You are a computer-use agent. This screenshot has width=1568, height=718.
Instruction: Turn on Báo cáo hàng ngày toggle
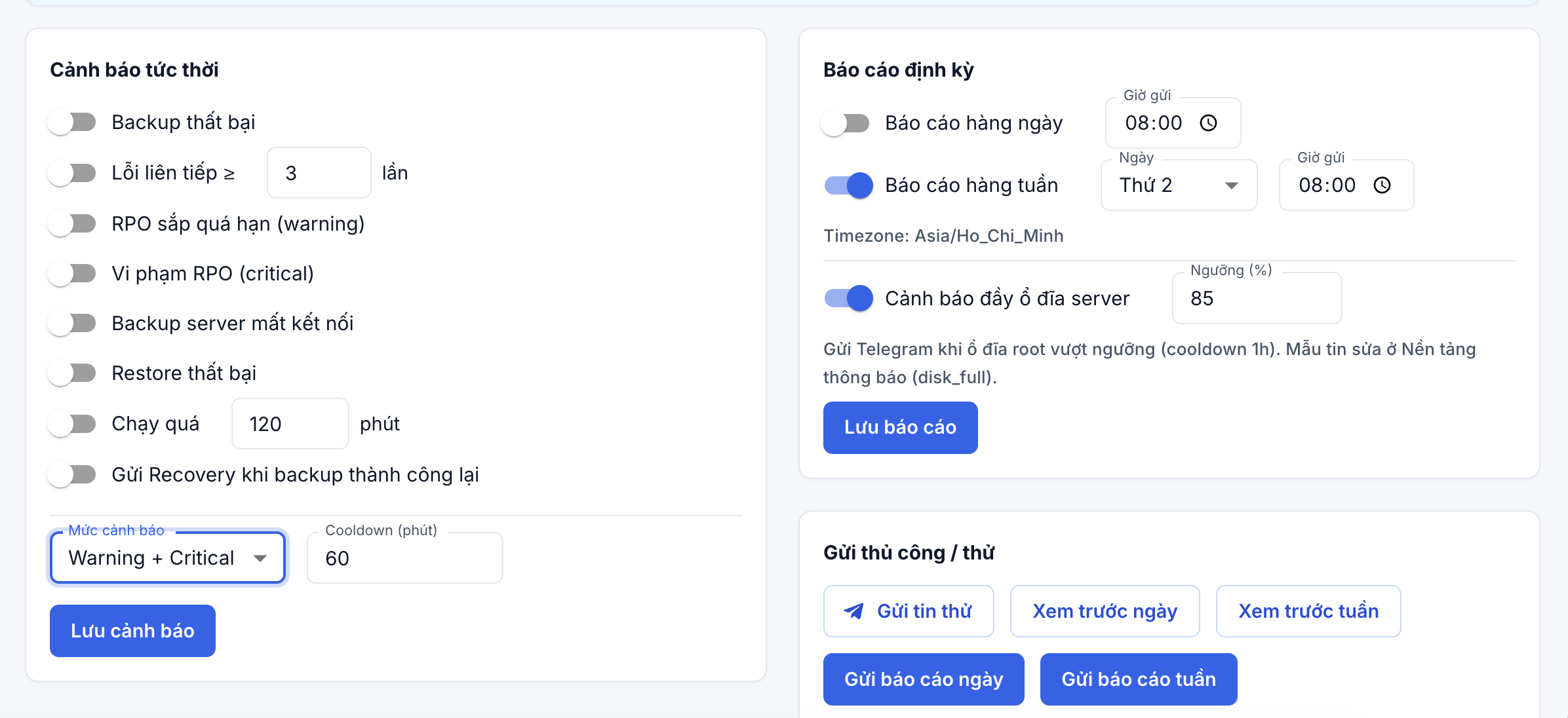coord(846,123)
